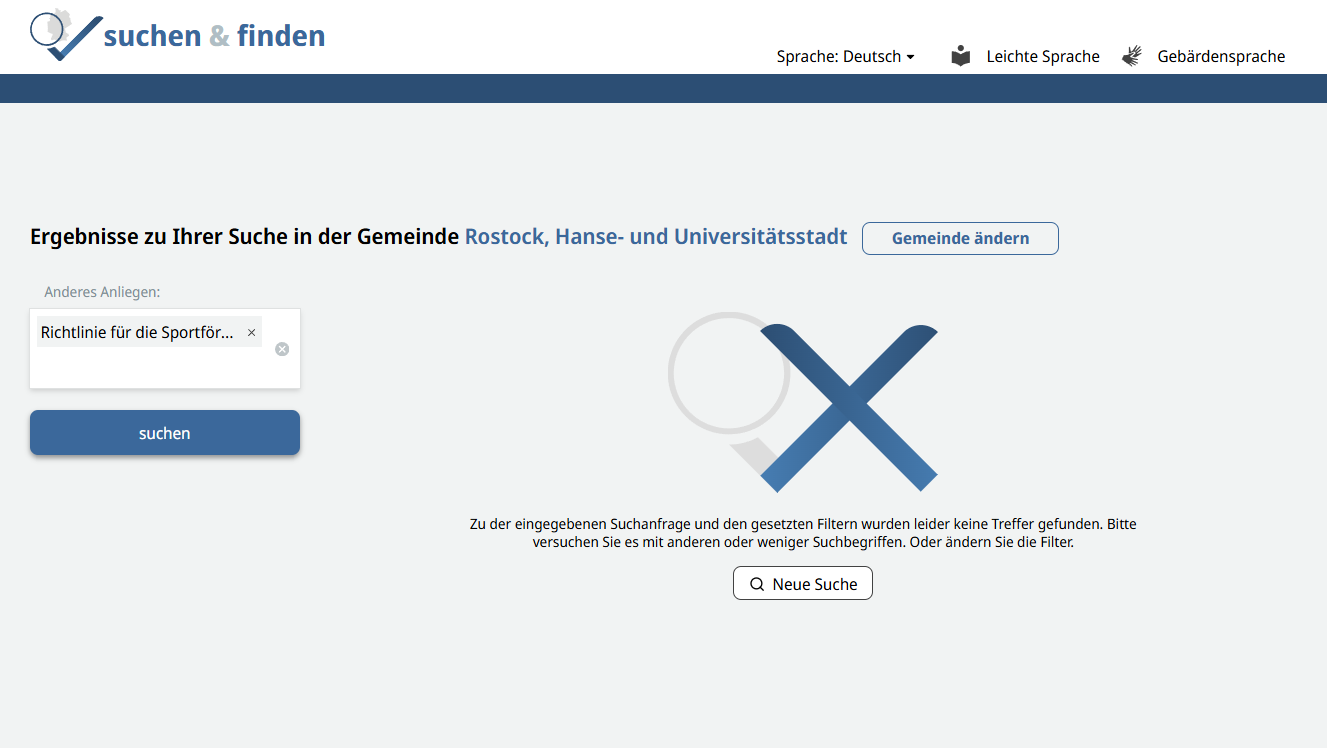Open the Sprache: Deutsch language dropdown
Screen dimensions: 1327x748
pyautogui.click(x=840, y=57)
